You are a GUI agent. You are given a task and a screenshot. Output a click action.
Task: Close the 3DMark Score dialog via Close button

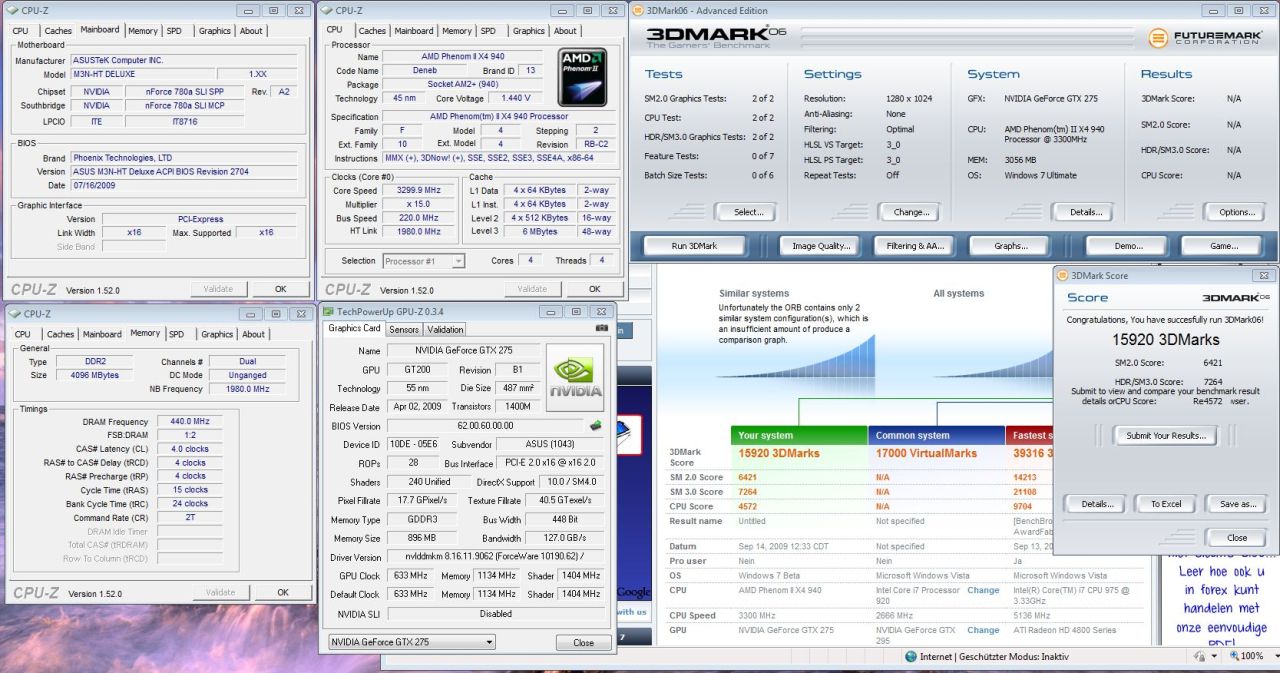point(1237,538)
